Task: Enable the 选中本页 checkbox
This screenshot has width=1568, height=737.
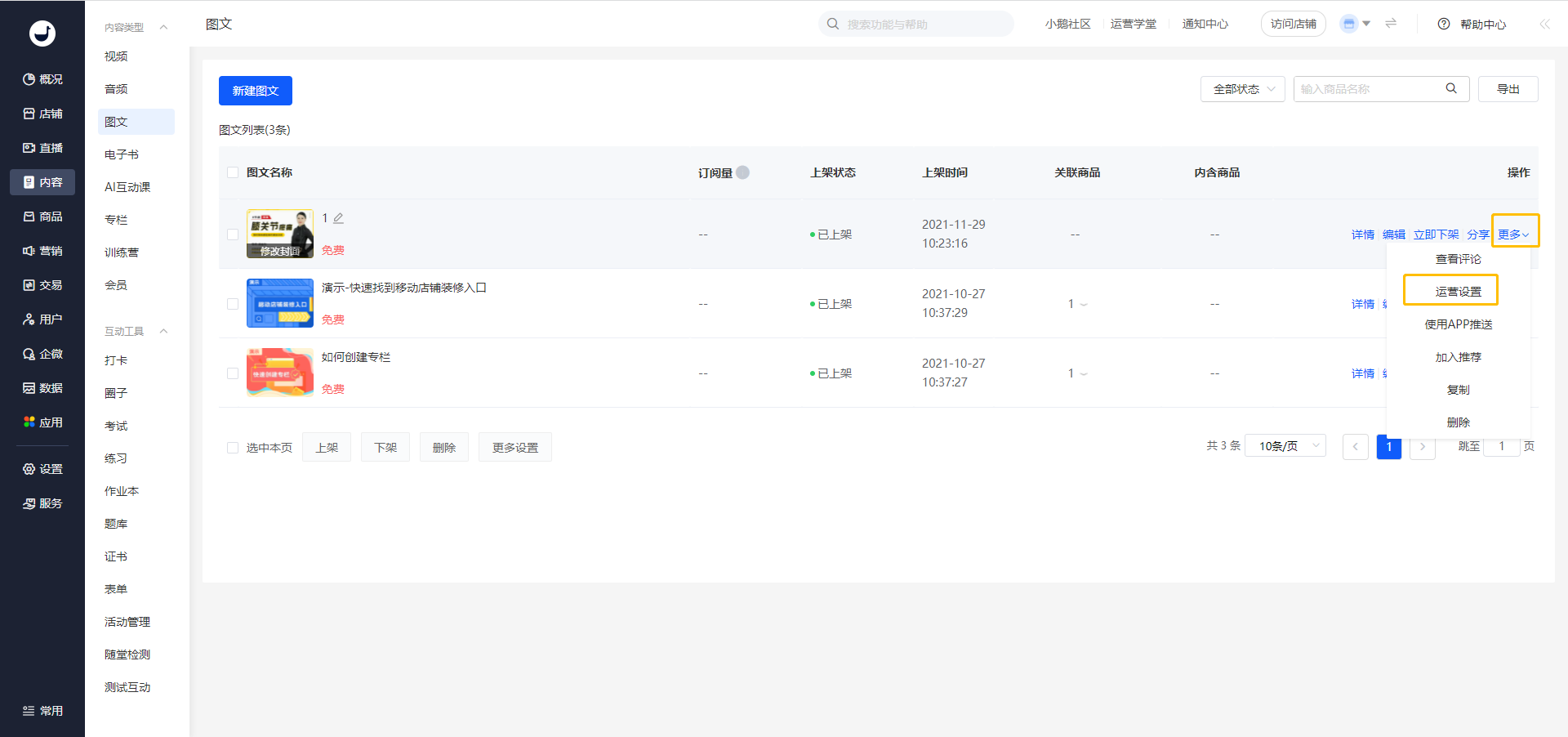Action: pos(233,448)
